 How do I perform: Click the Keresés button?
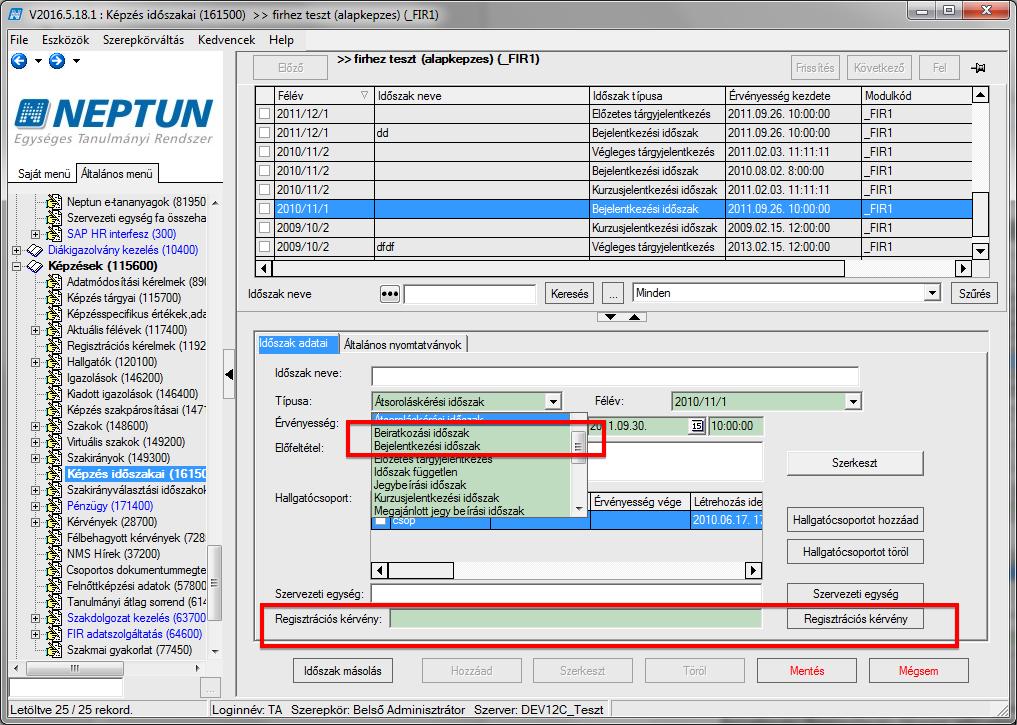[x=569, y=294]
